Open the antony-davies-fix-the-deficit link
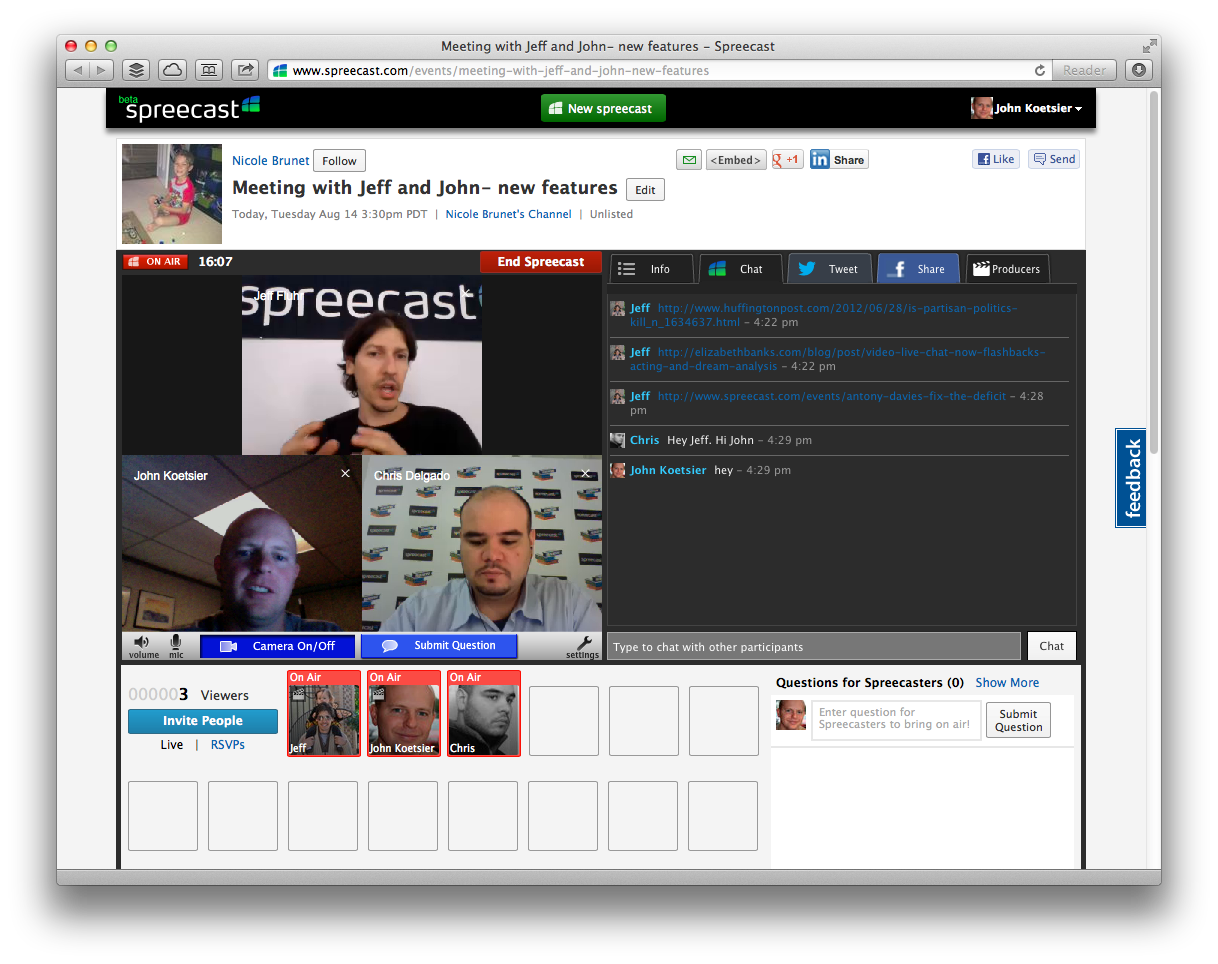The height and width of the screenshot is (964, 1218). click(x=832, y=396)
